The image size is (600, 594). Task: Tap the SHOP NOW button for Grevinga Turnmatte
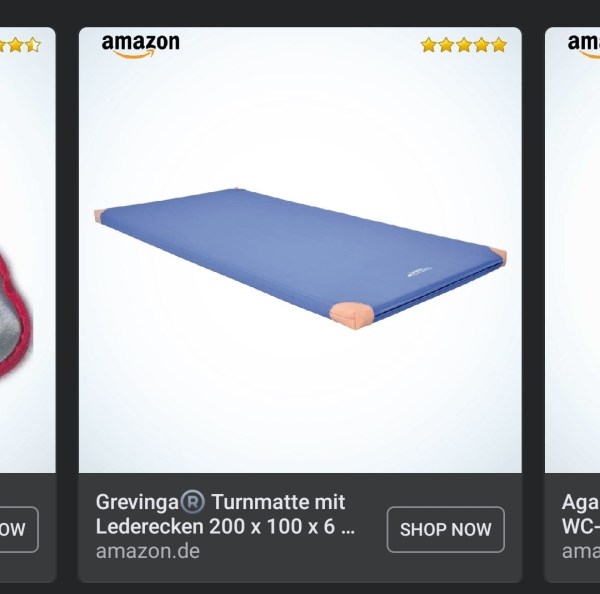coord(445,529)
